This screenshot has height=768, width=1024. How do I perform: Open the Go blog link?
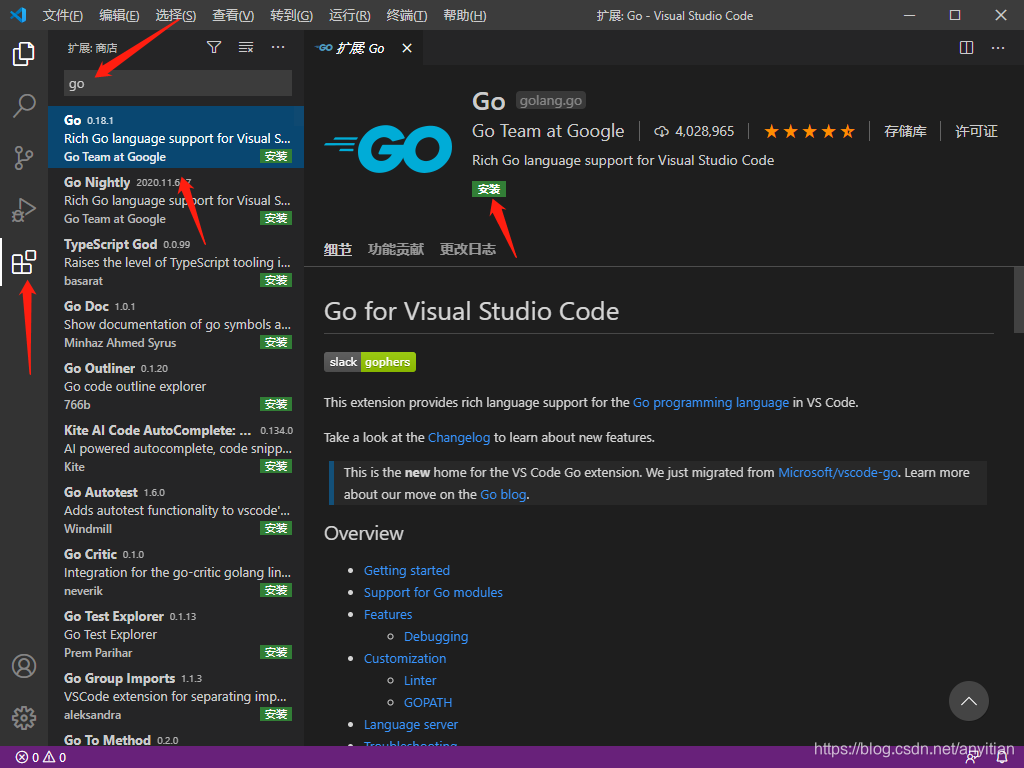pyautogui.click(x=503, y=495)
